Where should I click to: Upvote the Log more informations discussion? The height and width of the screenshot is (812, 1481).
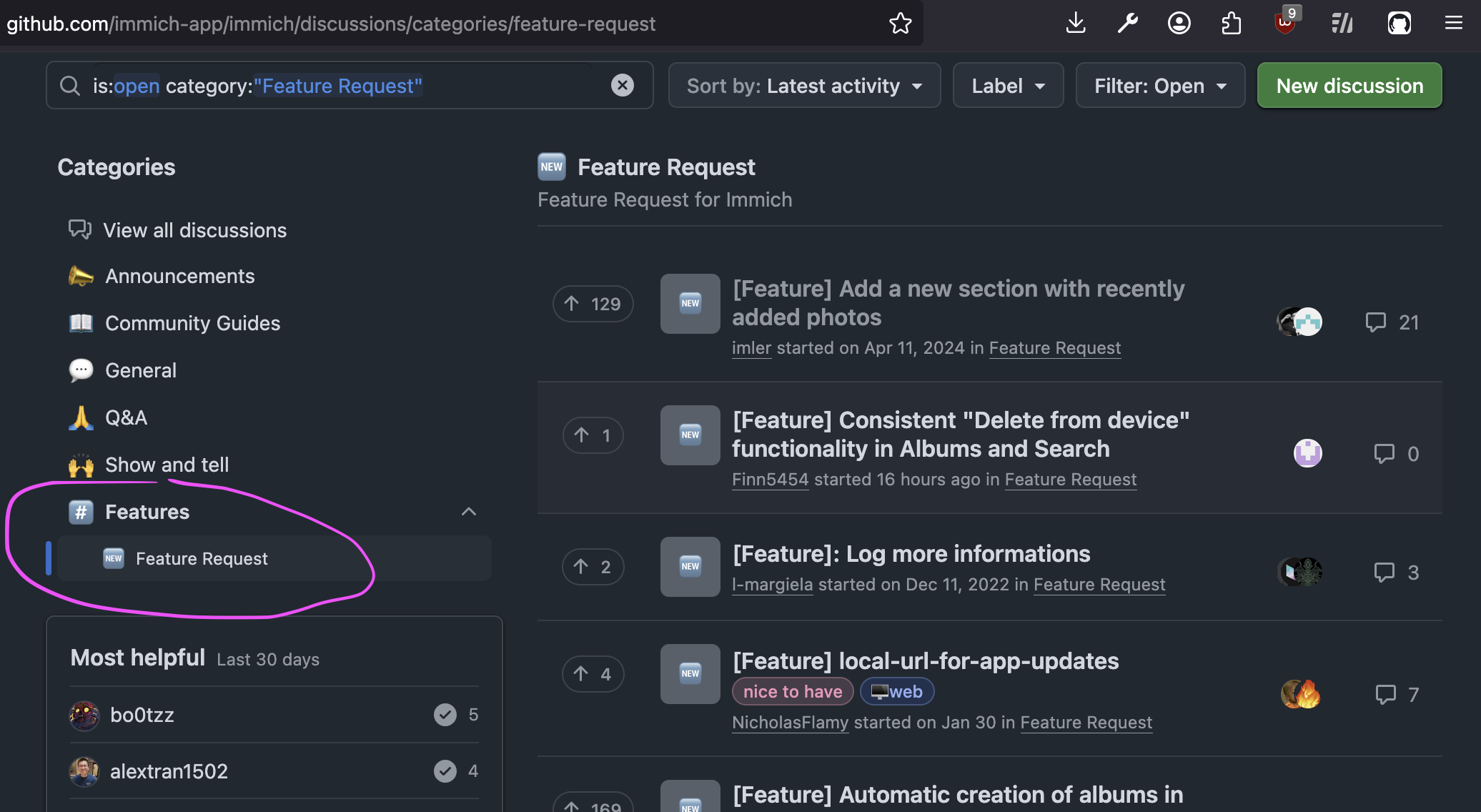[x=593, y=567]
